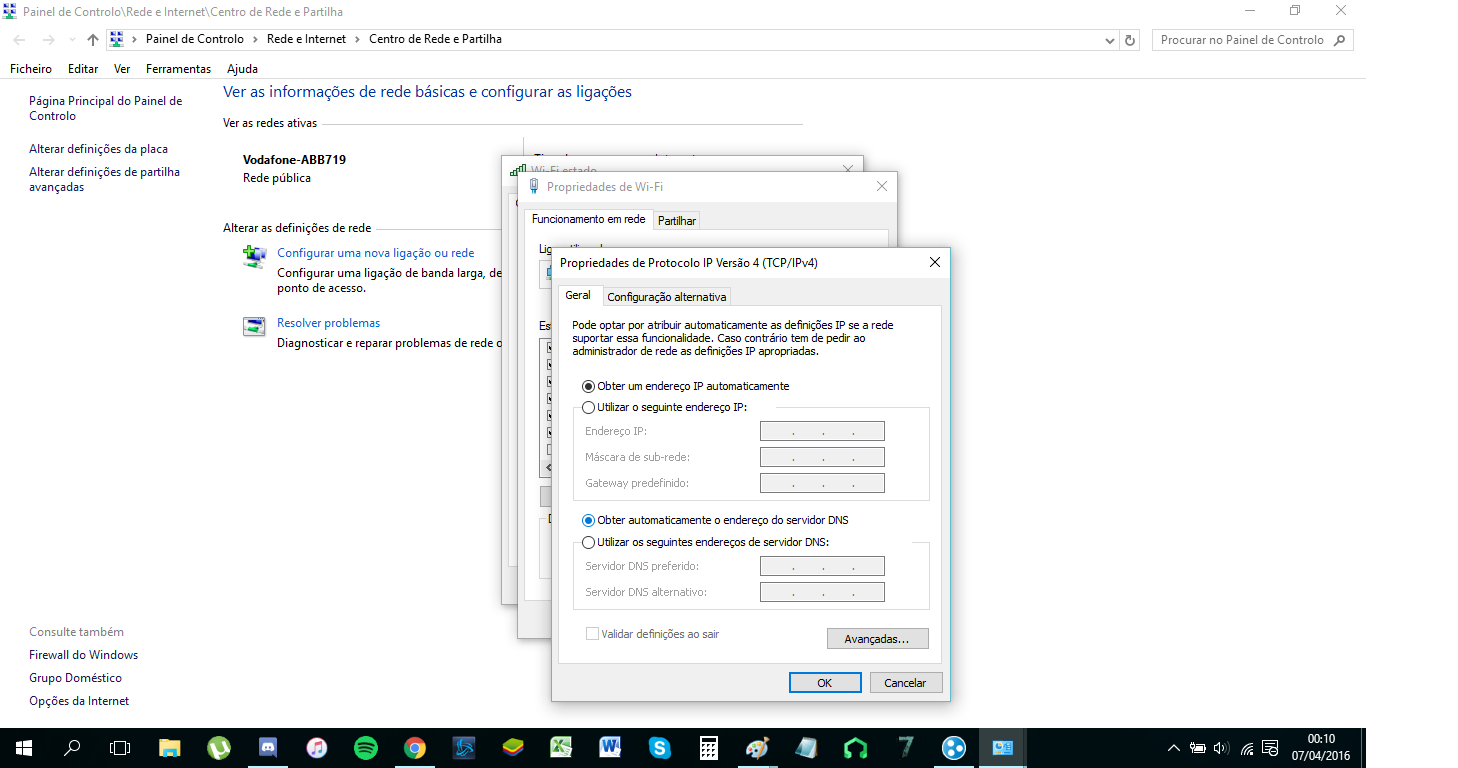Open the volume icon in system tray
The height and width of the screenshot is (768, 1458).
coord(1222,747)
